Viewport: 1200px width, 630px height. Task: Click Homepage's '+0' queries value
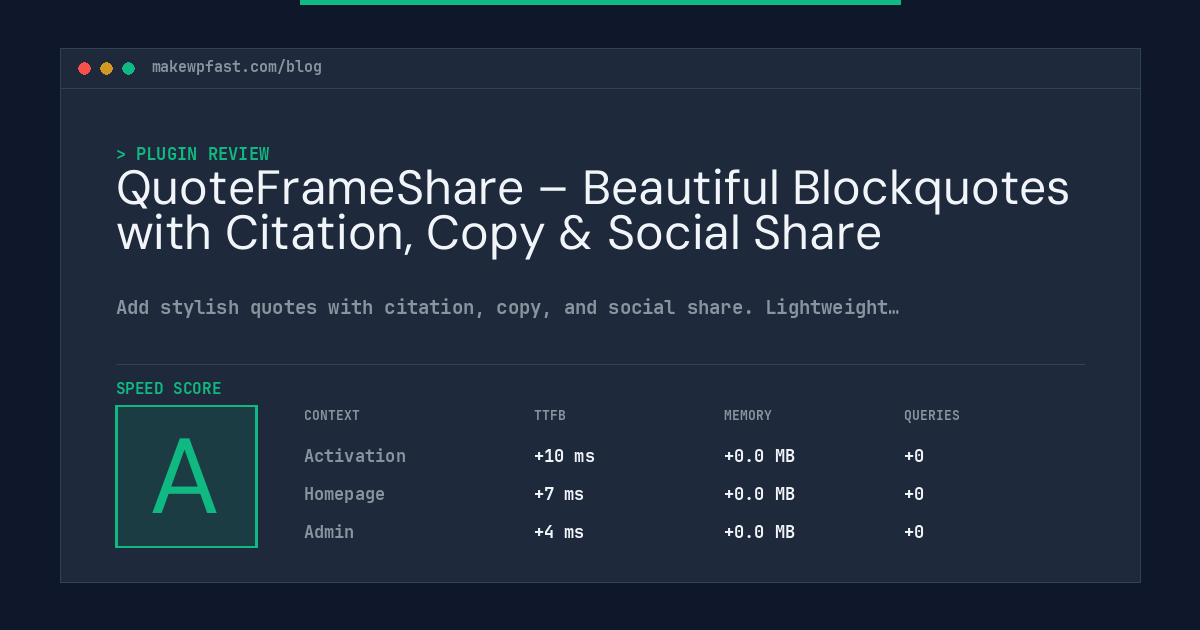914,494
